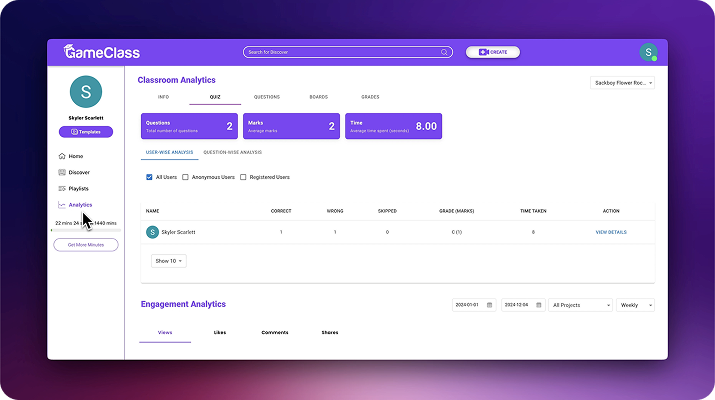Click the Get More Minutes button
This screenshot has width=715, height=400.
86,245
